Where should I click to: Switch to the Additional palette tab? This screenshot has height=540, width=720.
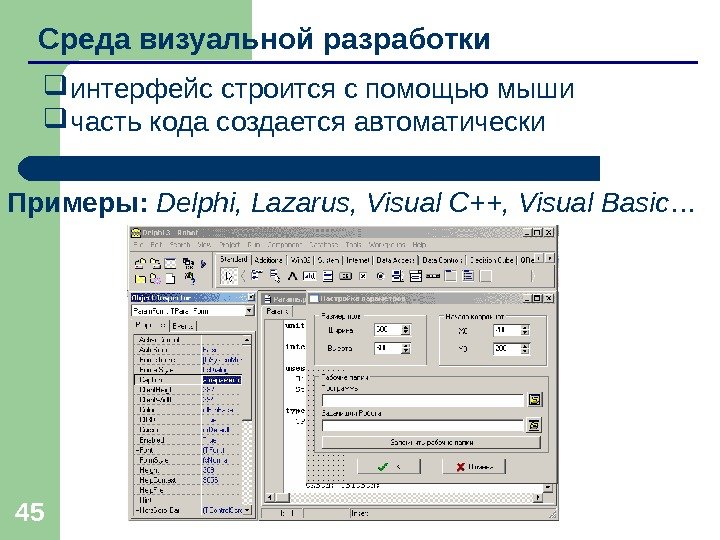(269, 260)
